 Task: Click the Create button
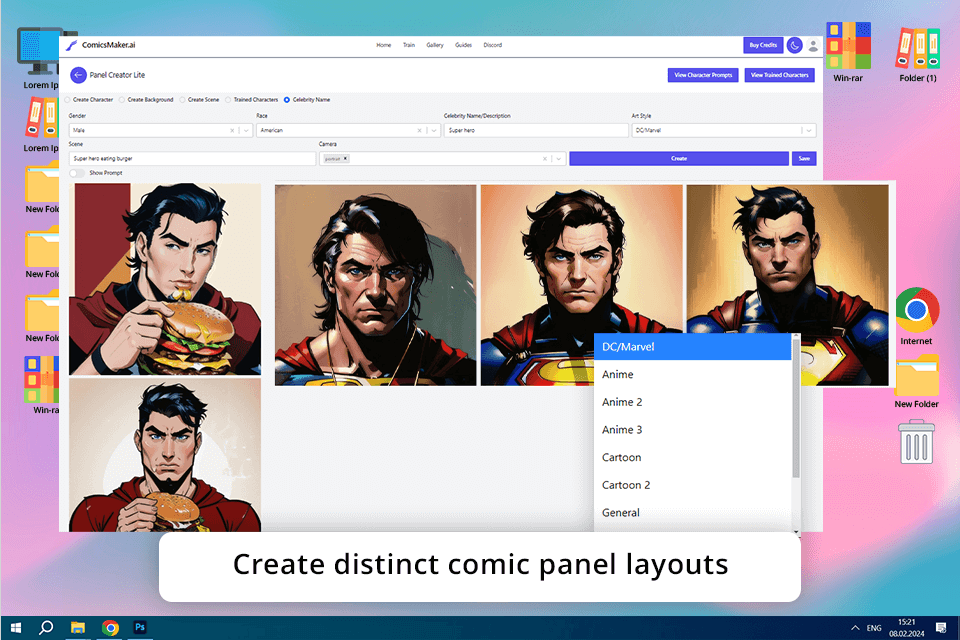point(679,159)
